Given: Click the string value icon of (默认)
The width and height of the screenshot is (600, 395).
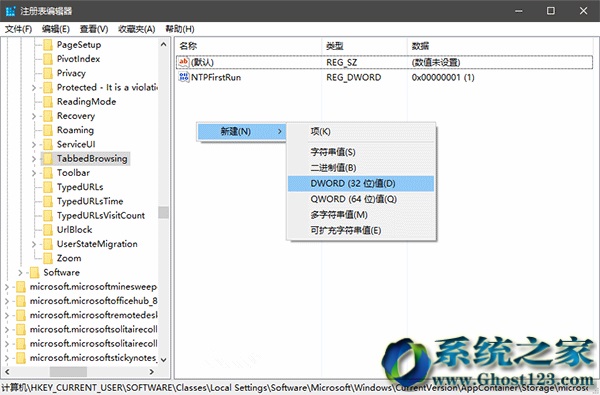Looking at the screenshot, I should pos(184,62).
